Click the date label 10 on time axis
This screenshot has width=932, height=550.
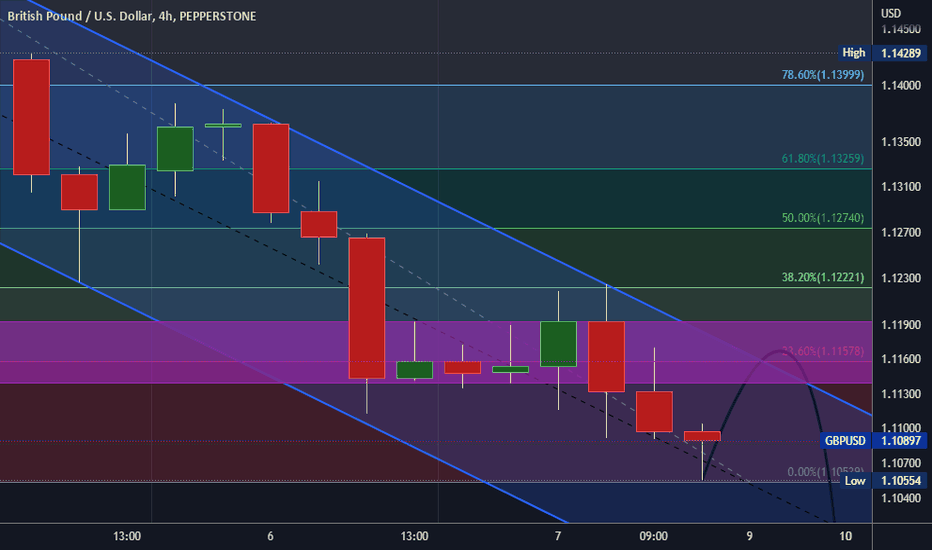point(845,536)
